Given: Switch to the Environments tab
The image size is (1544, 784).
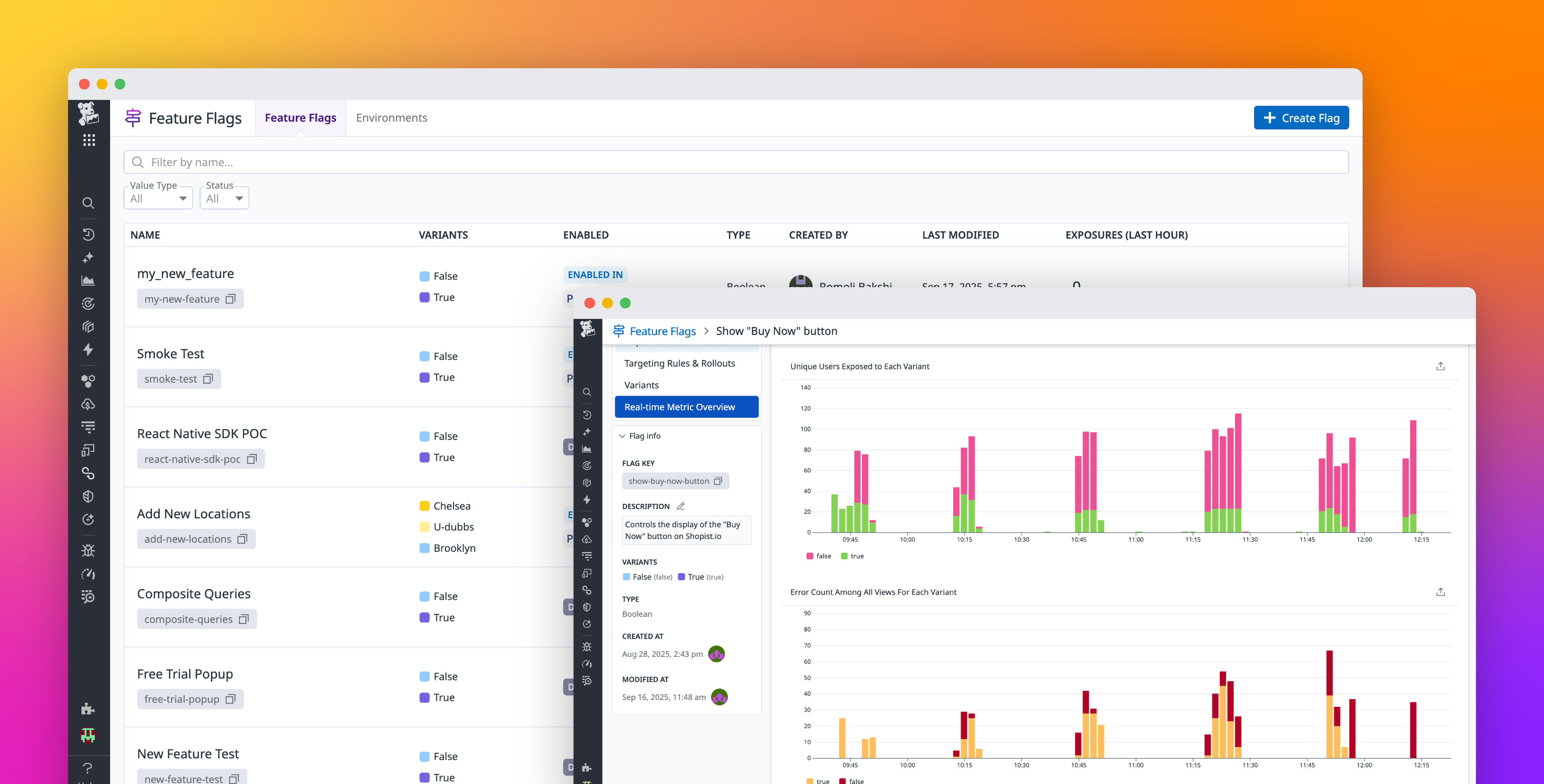Looking at the screenshot, I should pyautogui.click(x=391, y=117).
